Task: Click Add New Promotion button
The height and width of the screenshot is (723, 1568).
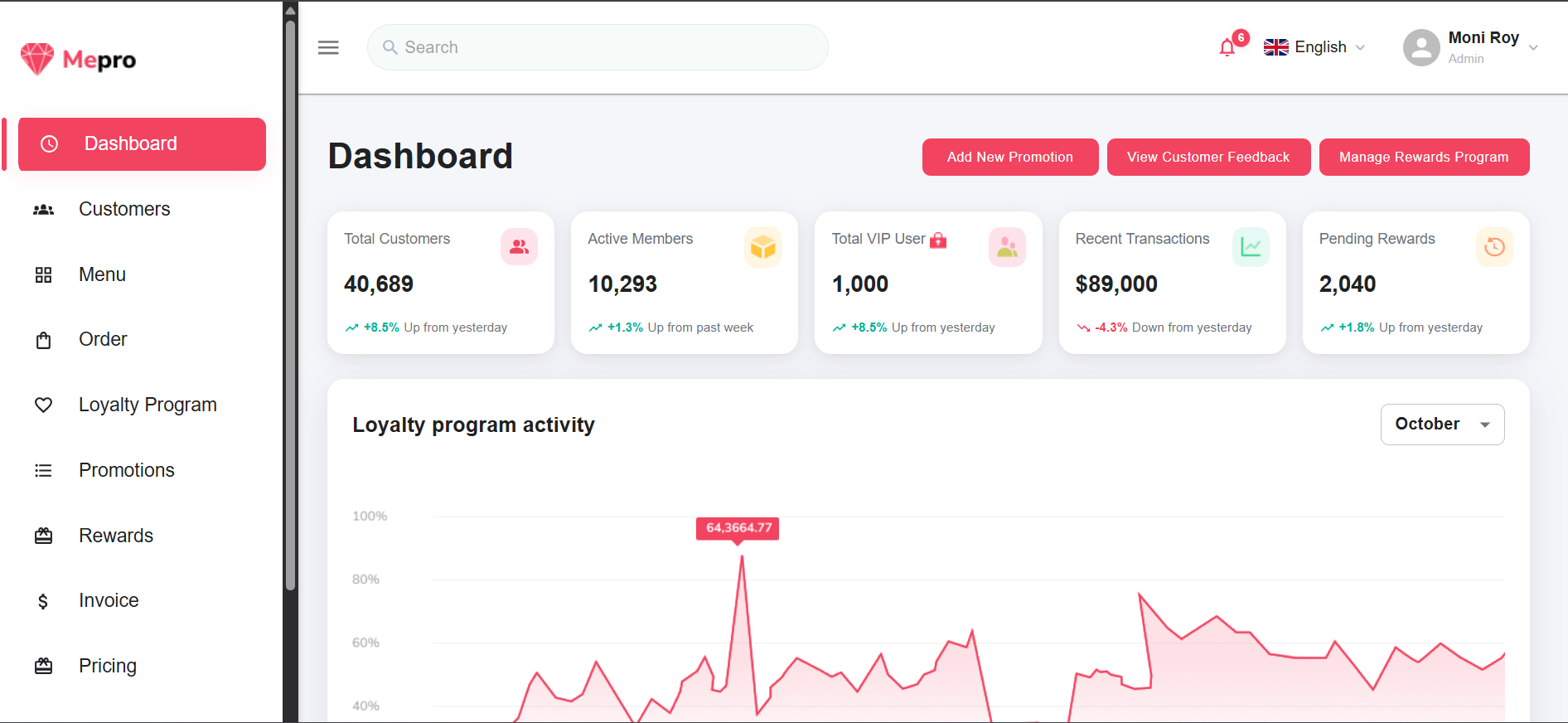Action: (x=1010, y=157)
